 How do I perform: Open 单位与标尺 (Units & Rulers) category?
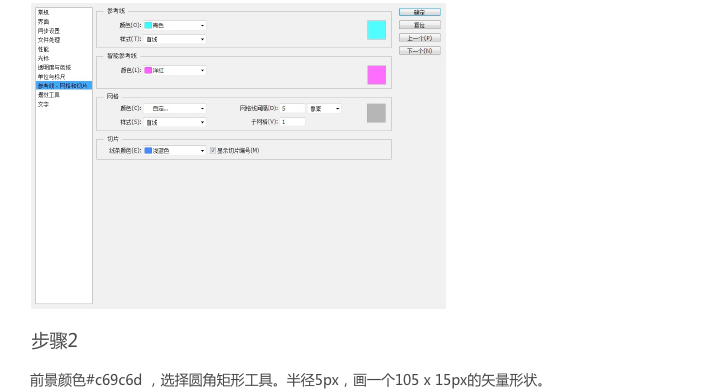pos(51,77)
